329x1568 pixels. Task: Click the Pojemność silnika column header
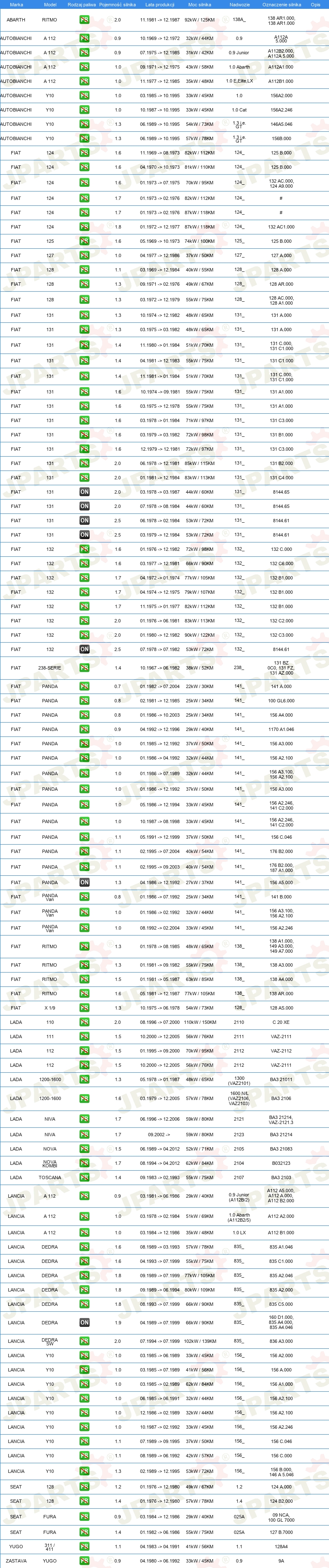pyautogui.click(x=117, y=4)
